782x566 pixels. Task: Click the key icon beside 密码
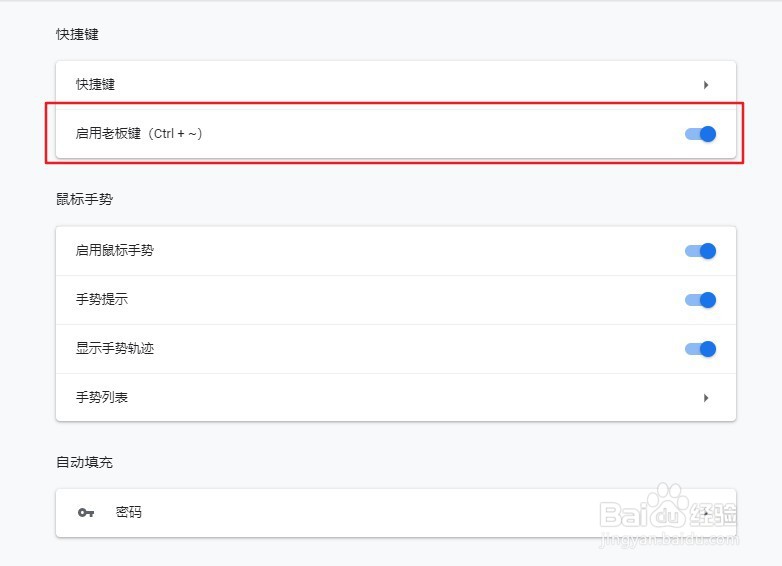coord(86,512)
